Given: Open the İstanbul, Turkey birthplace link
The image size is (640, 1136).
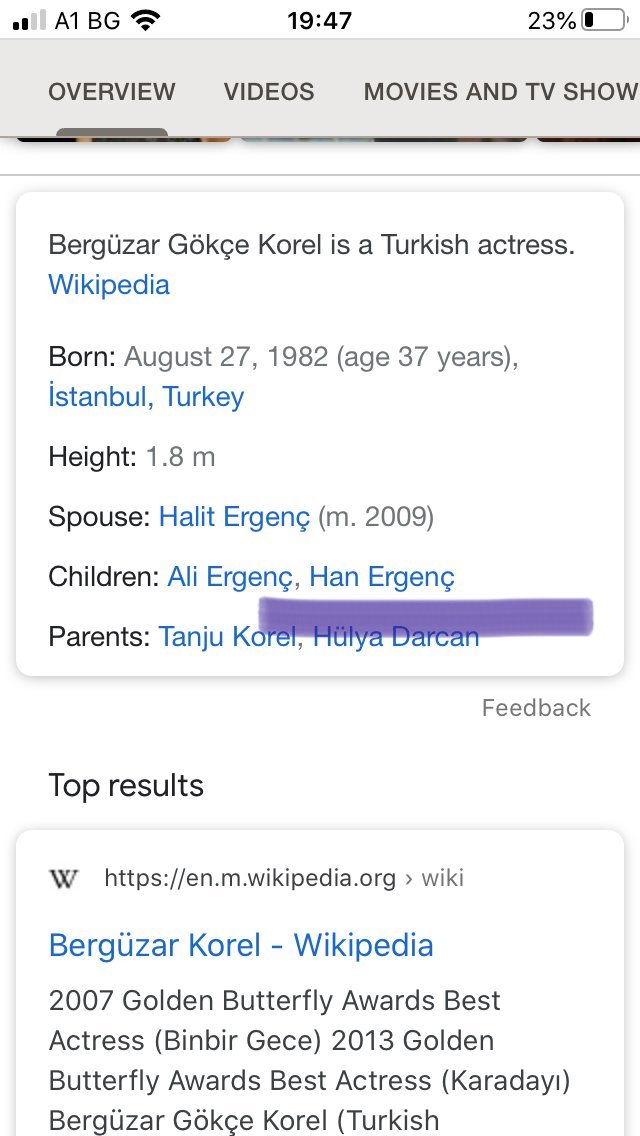Looking at the screenshot, I should coord(146,397).
